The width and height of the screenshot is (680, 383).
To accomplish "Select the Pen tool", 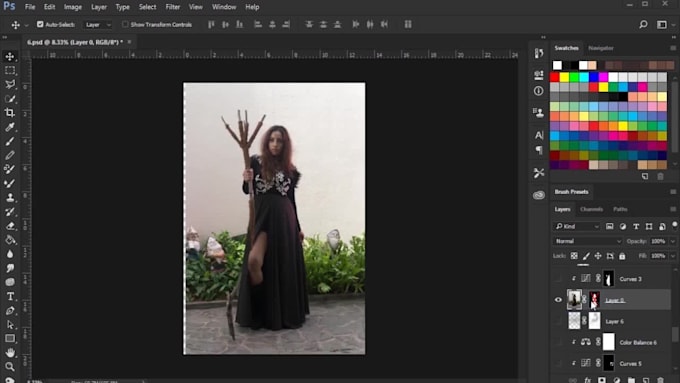I will click(10, 311).
